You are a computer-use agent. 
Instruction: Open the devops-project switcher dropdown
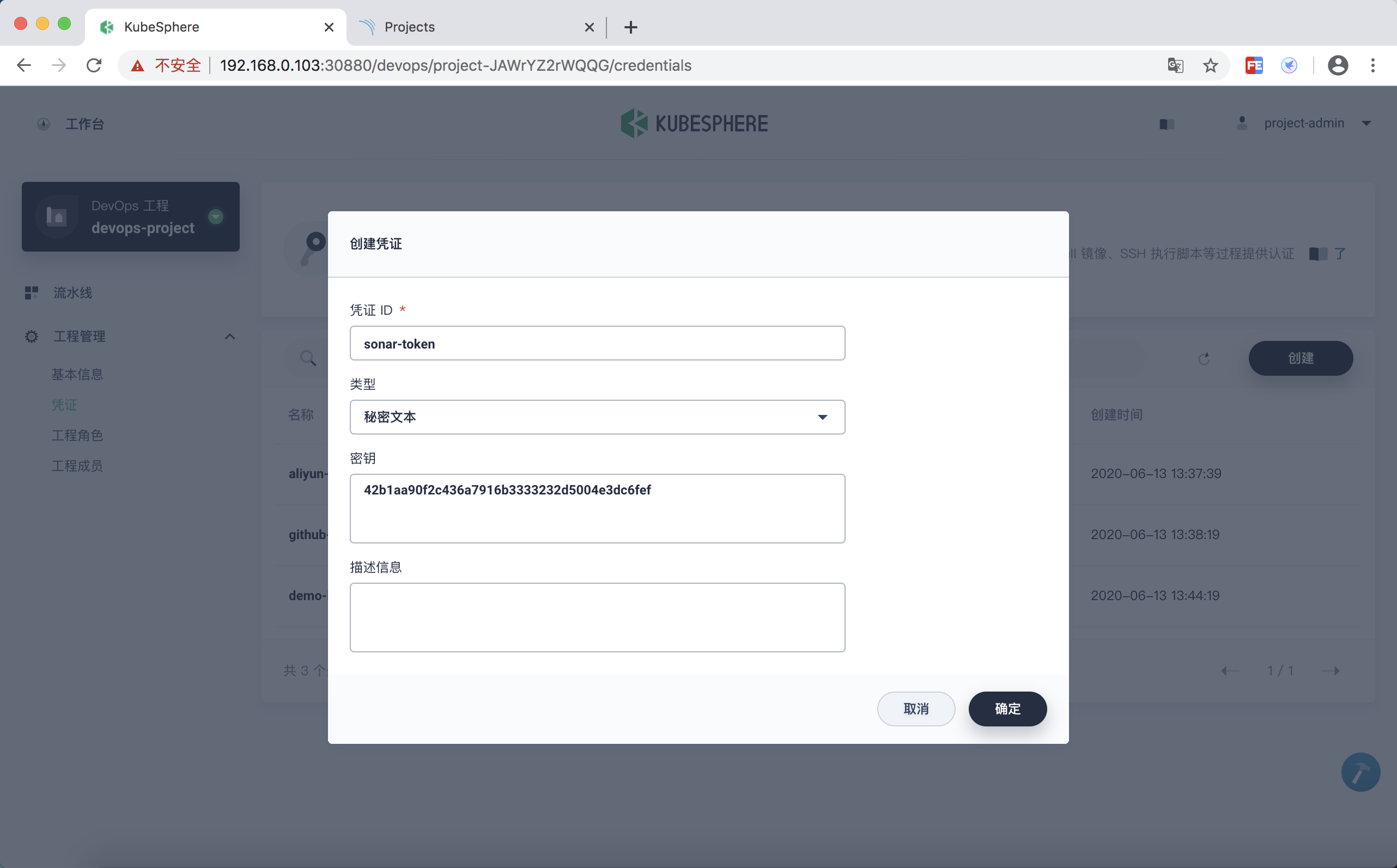(x=216, y=216)
